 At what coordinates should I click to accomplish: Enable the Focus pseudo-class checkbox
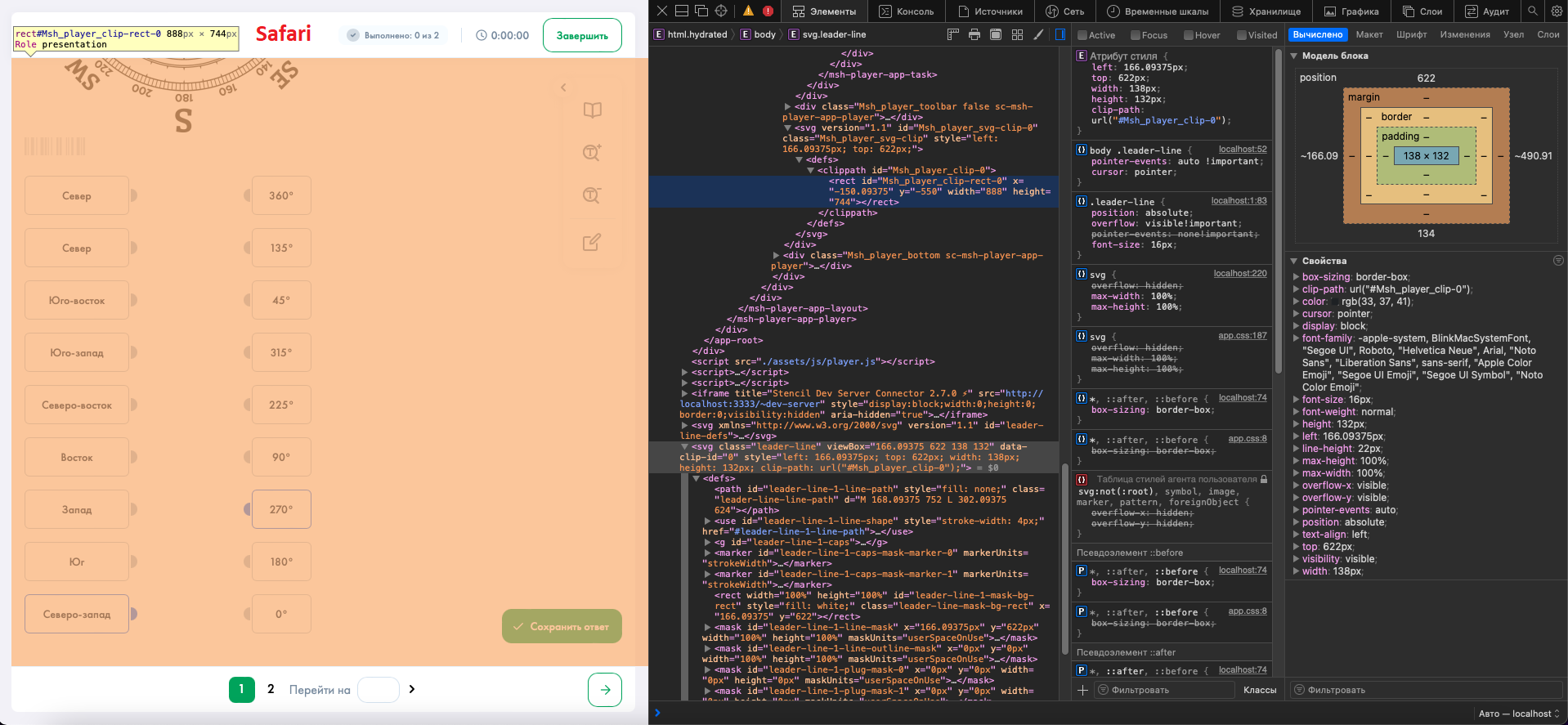(x=1135, y=35)
